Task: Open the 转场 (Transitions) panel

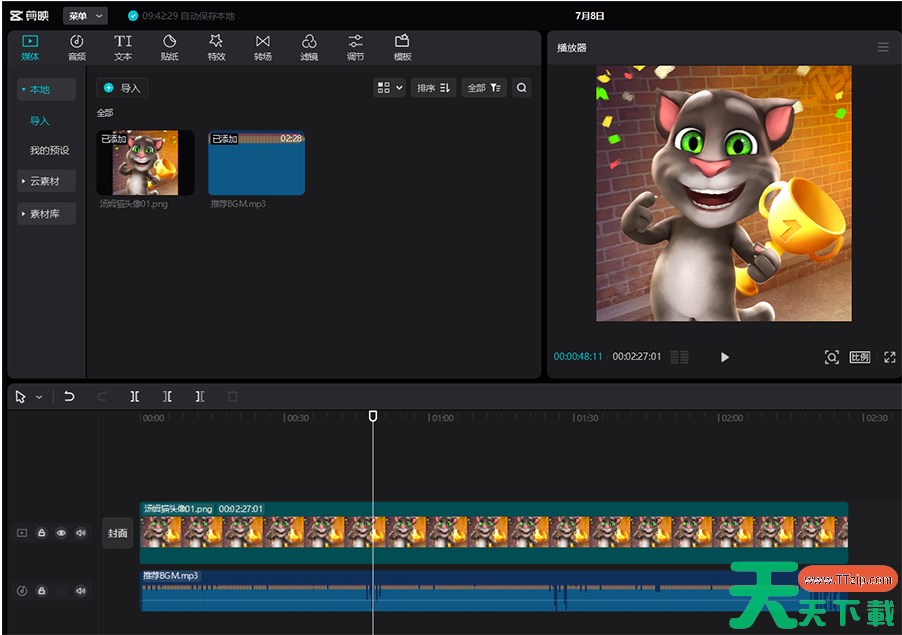Action: click(x=262, y=47)
